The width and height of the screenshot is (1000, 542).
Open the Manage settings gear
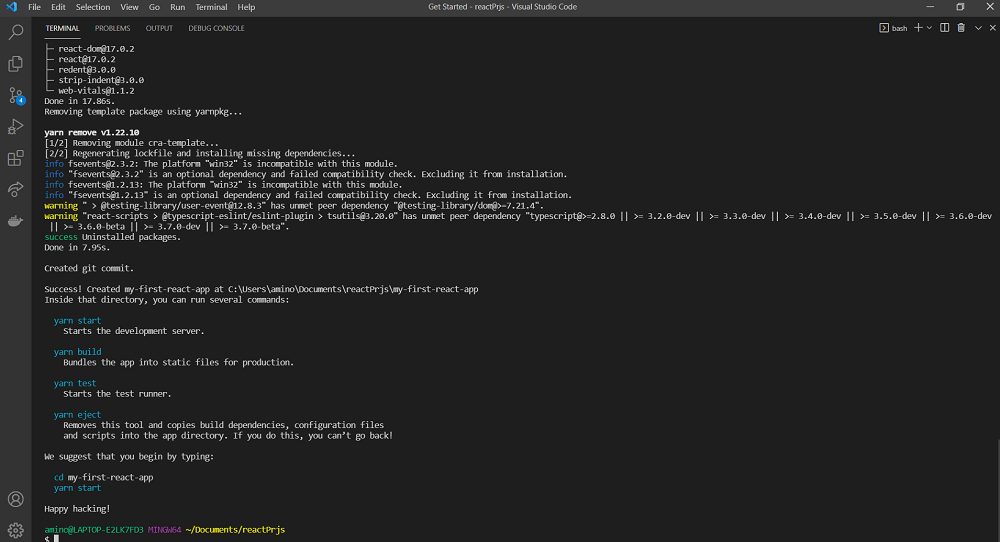point(15,530)
